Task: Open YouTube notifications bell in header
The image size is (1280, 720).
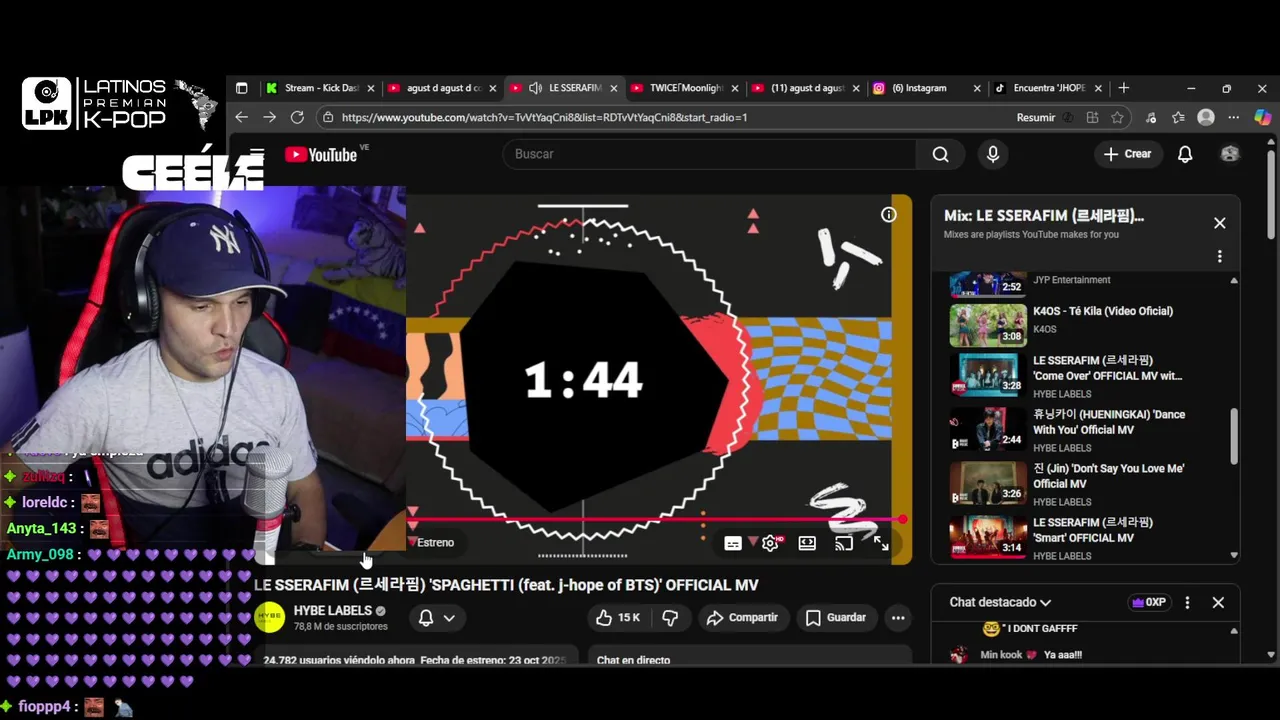Action: pyautogui.click(x=1185, y=154)
